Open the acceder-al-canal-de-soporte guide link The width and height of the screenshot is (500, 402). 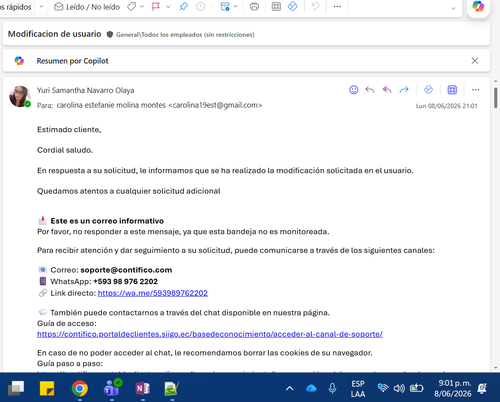pyautogui.click(x=210, y=334)
